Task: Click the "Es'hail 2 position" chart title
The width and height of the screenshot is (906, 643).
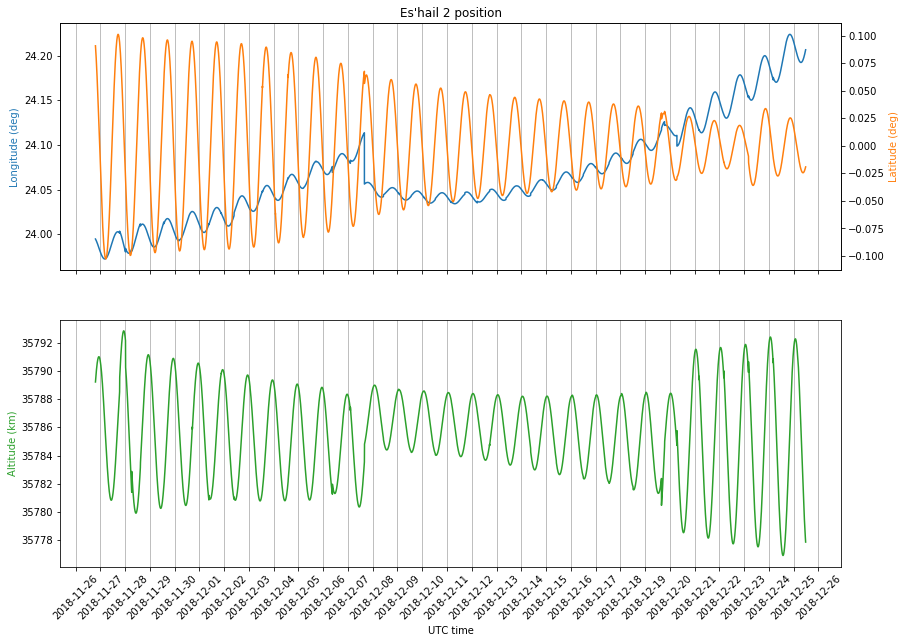Action: pyautogui.click(x=451, y=13)
